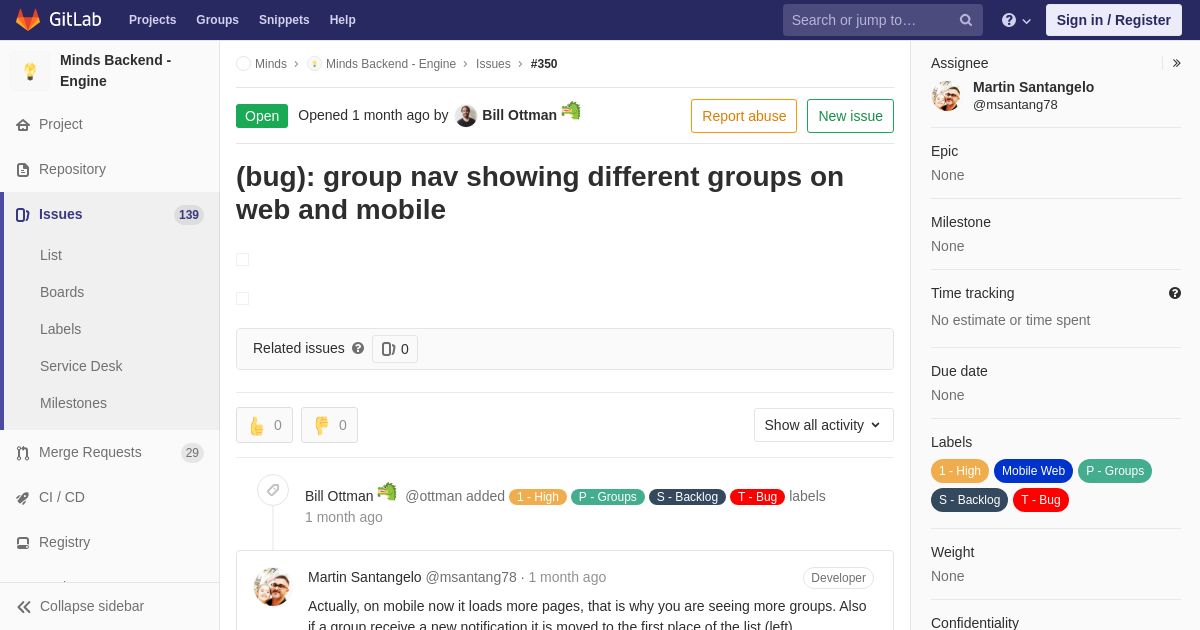Click the Issues count badge 139
The image size is (1200, 630).
click(189, 215)
